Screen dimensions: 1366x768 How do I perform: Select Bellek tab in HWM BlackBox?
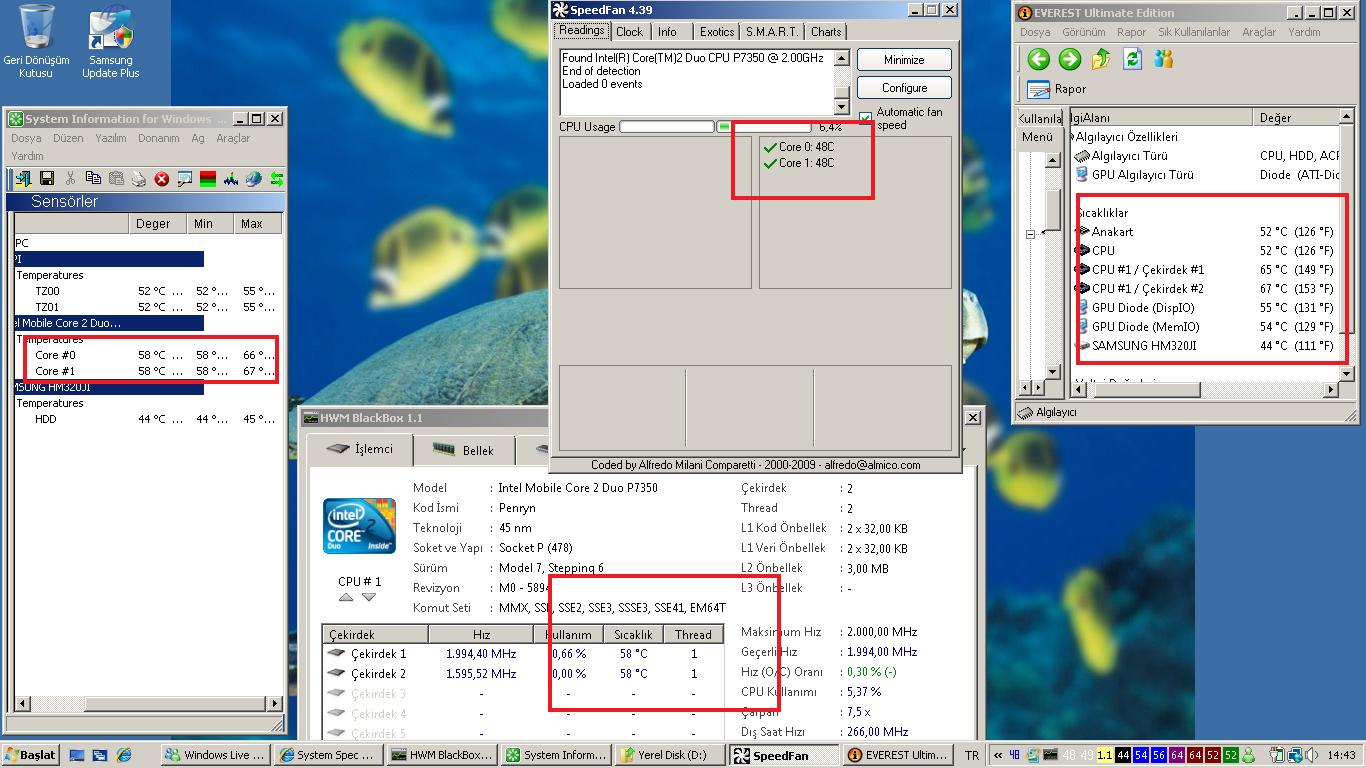tap(464, 450)
